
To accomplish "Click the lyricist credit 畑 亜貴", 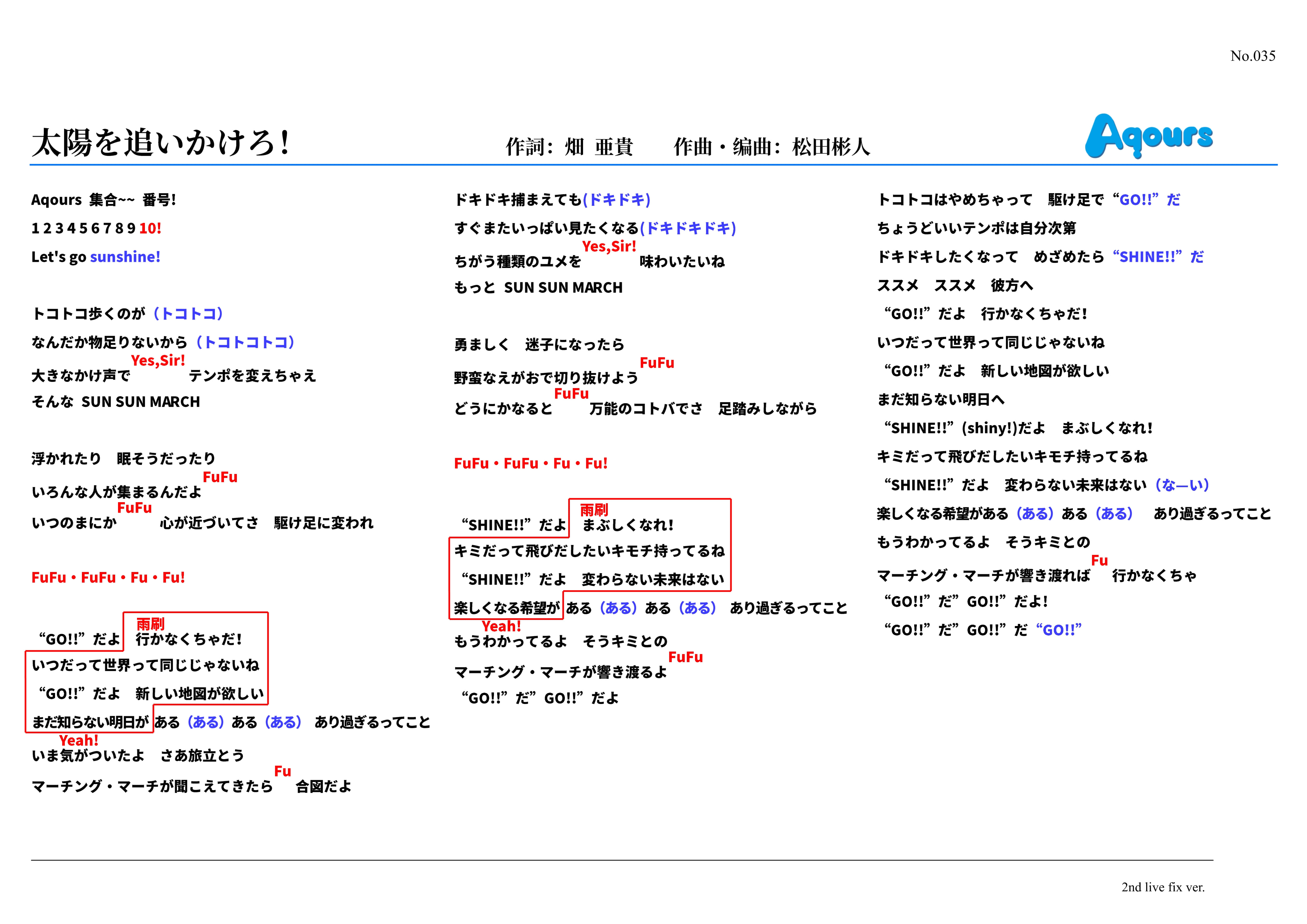I will click(x=598, y=147).
